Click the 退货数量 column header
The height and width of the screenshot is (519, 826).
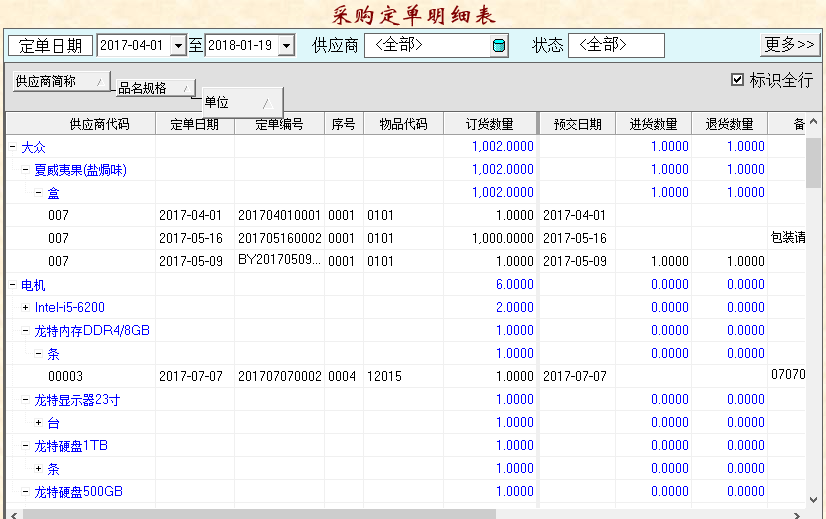(730, 124)
